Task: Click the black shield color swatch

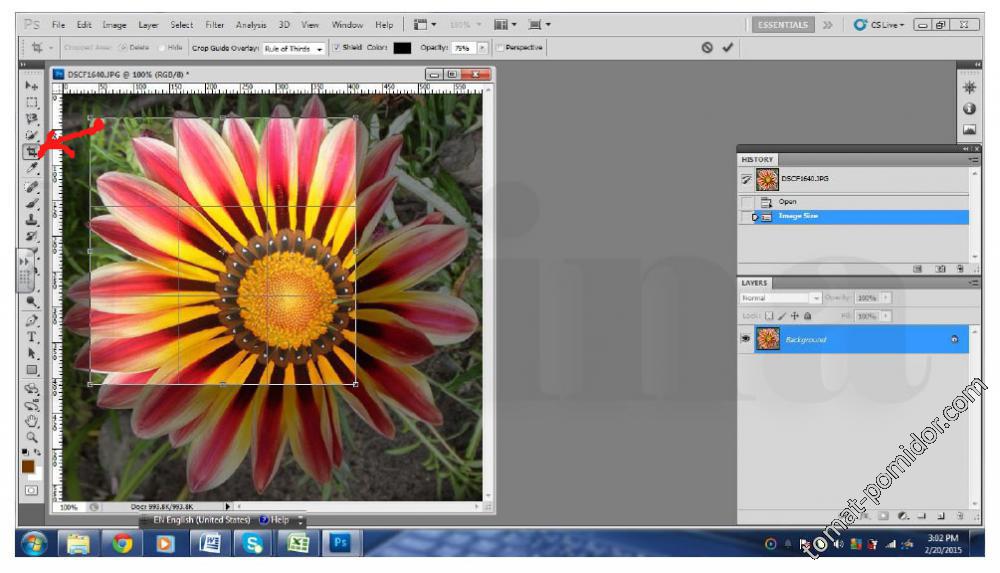Action: 402,47
